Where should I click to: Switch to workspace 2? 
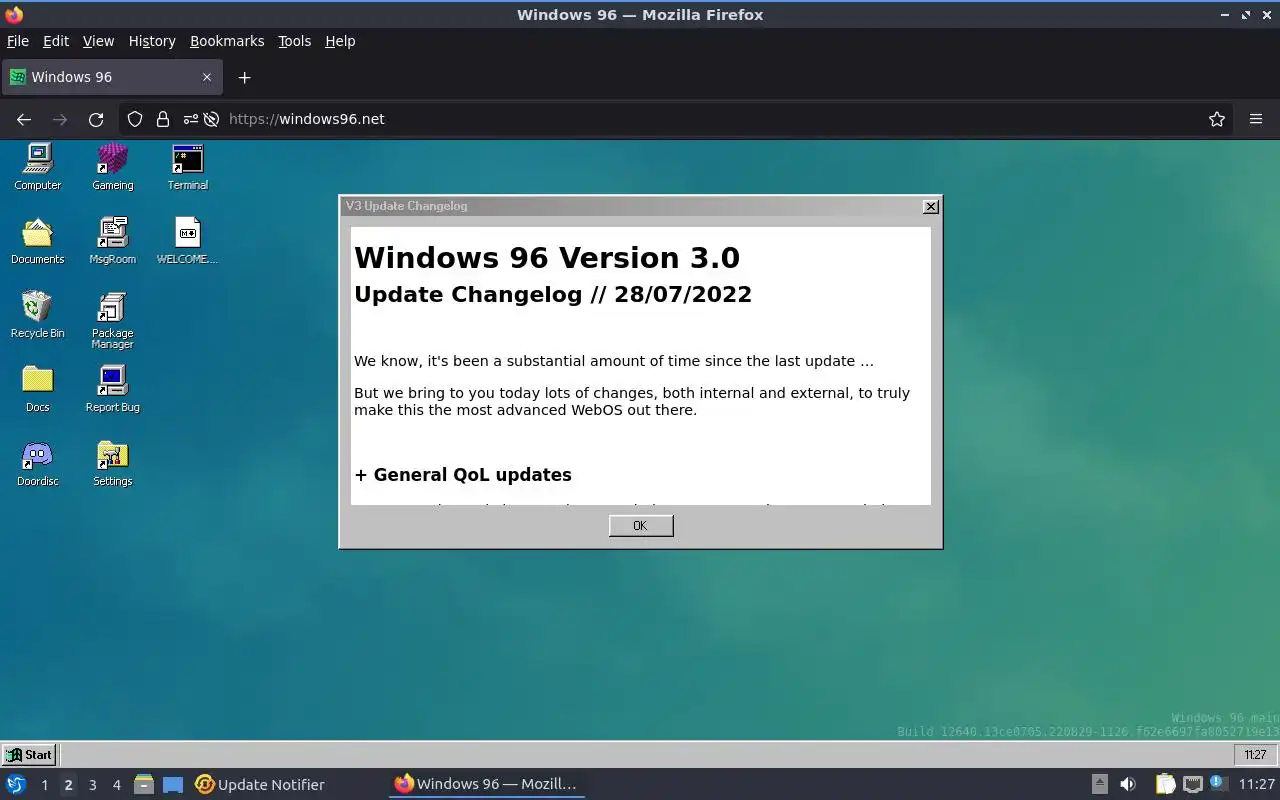click(x=68, y=785)
